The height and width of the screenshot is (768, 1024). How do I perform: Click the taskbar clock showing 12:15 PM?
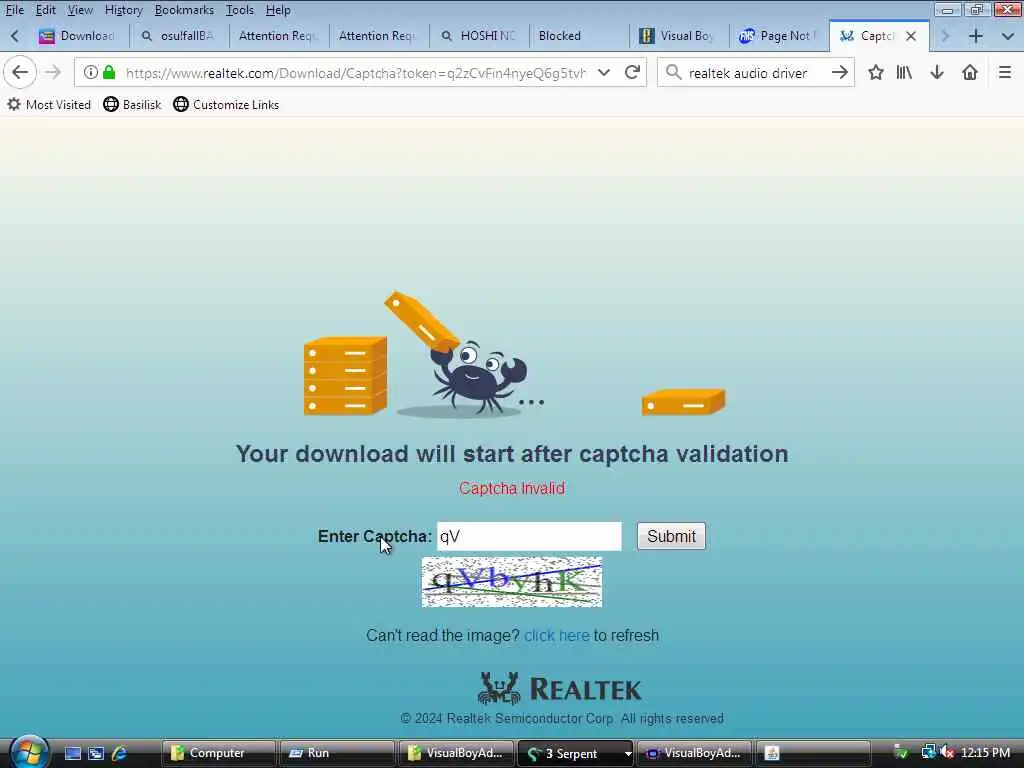pyautogui.click(x=985, y=753)
